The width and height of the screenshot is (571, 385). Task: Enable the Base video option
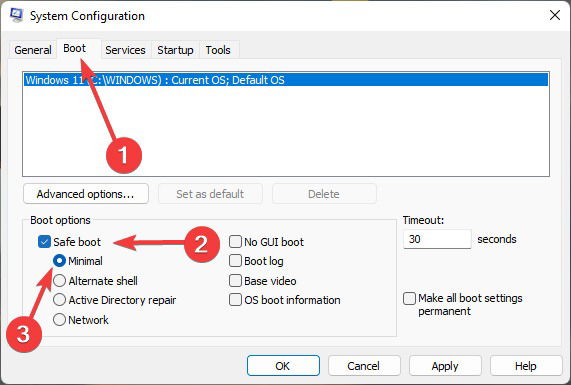(x=235, y=281)
